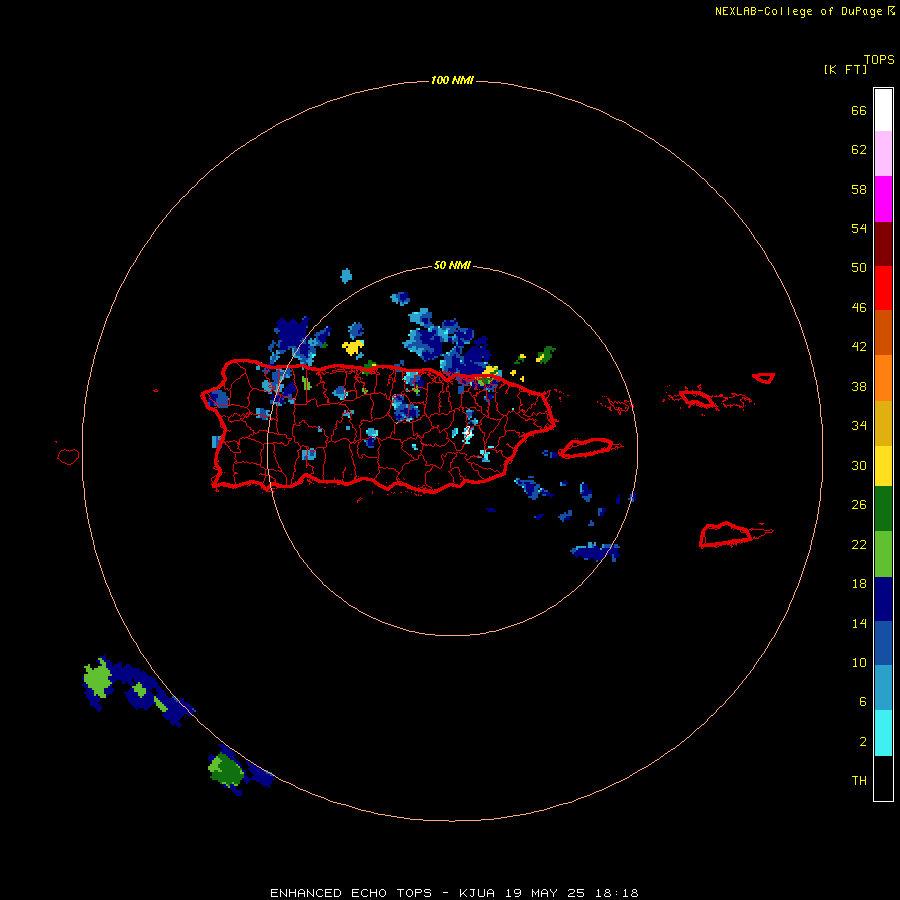Click the dark green echo on the outer southwest ring
This screenshot has width=900, height=900.
[229, 770]
